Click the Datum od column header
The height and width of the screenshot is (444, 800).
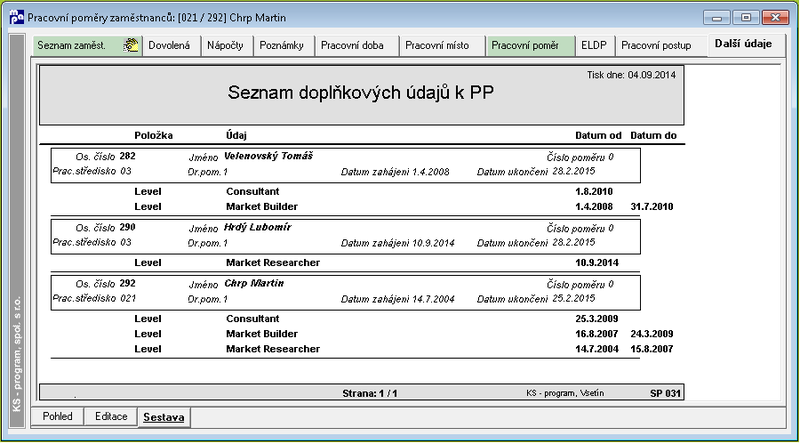pyautogui.click(x=598, y=136)
